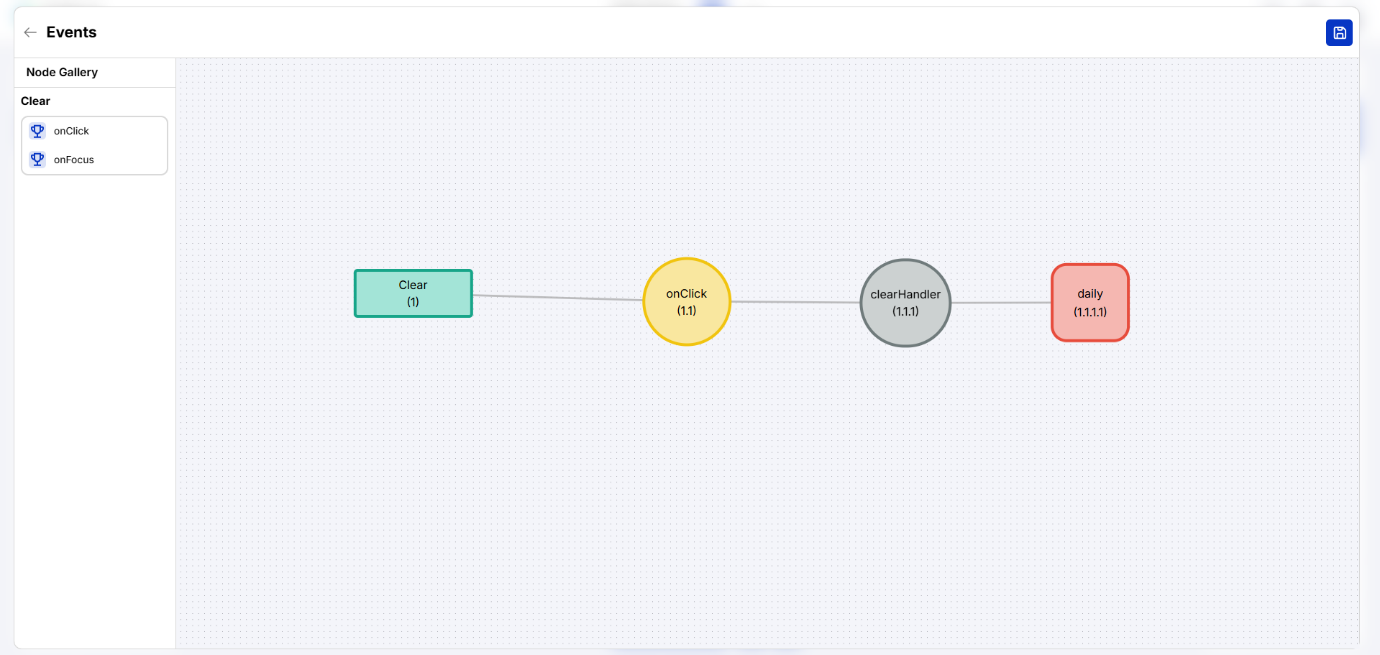
Task: Click the (1.1.1) ID text in the clearHandler node
Action: pyautogui.click(x=905, y=312)
